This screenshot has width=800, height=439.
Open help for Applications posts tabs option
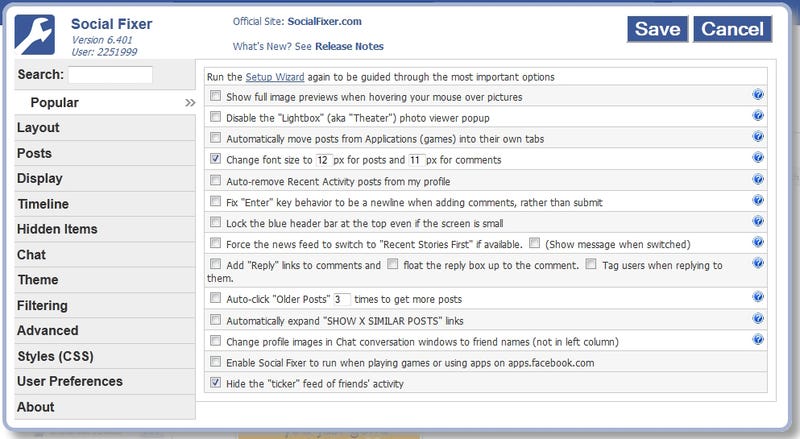758,137
